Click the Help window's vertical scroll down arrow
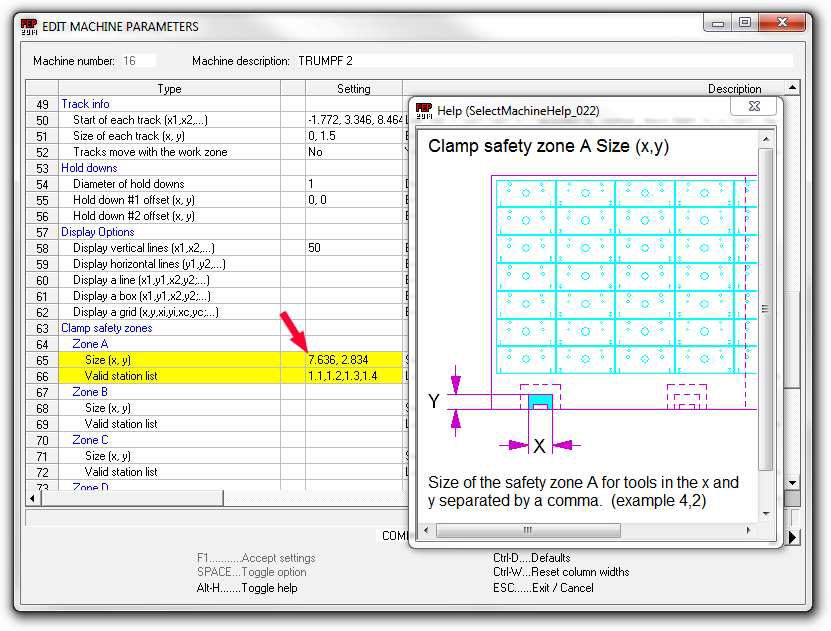831x631 pixels. [x=766, y=514]
